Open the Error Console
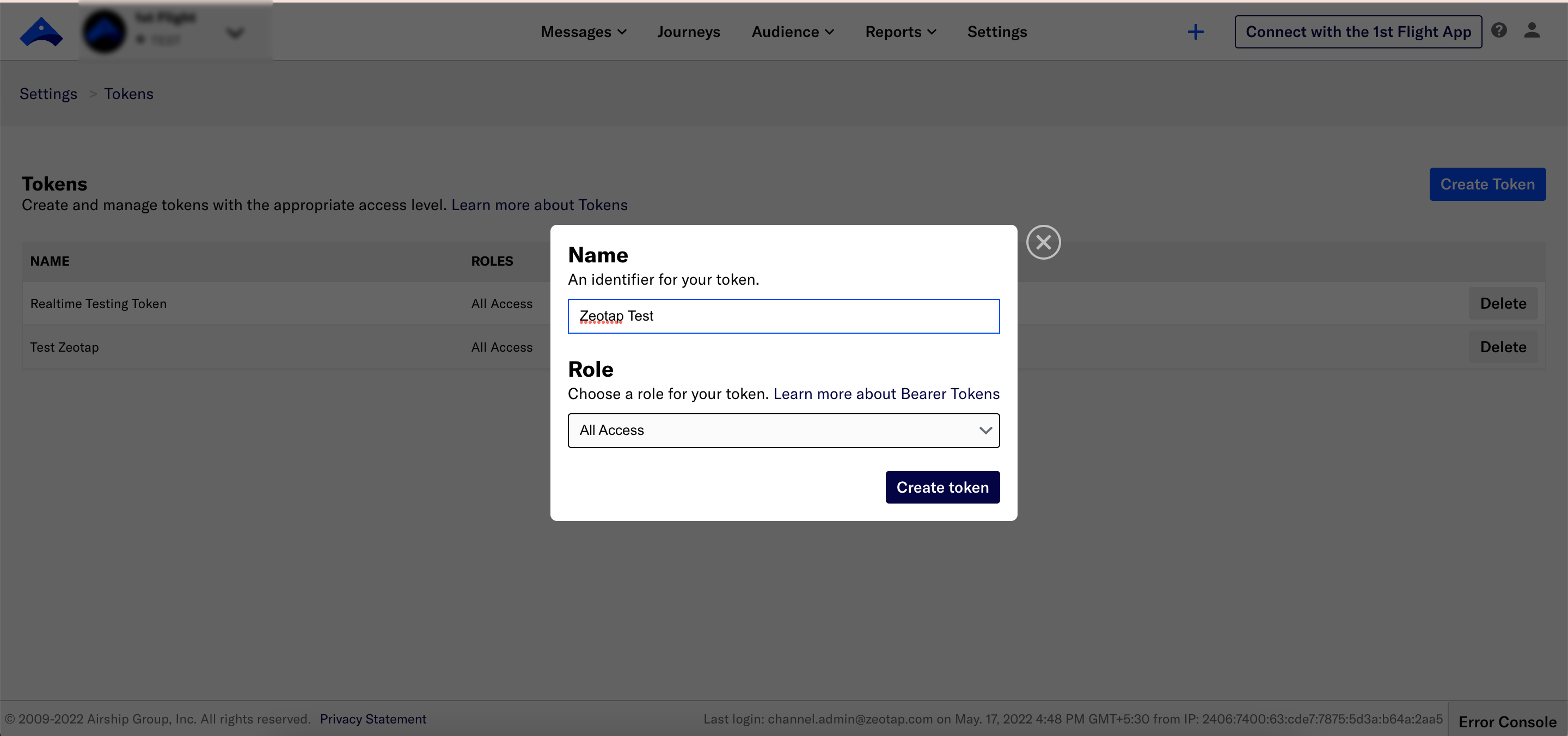 pos(1506,721)
